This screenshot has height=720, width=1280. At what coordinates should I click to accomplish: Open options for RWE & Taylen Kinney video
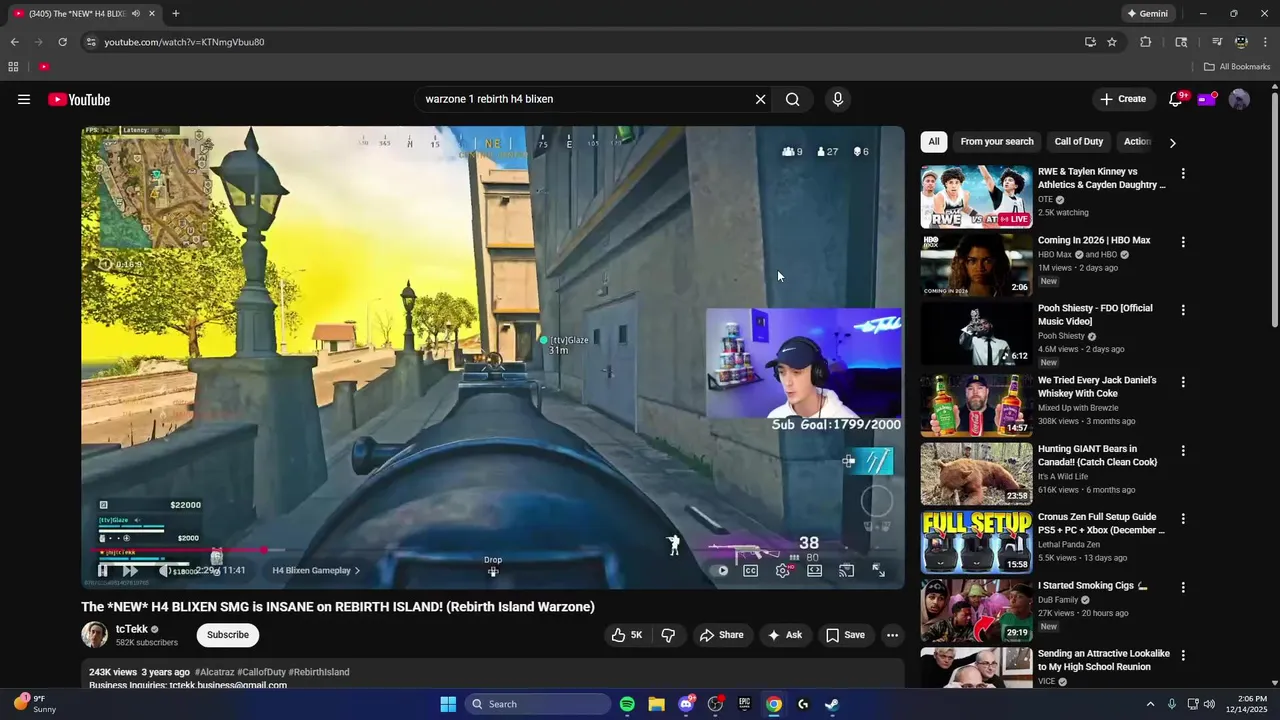(x=1183, y=173)
